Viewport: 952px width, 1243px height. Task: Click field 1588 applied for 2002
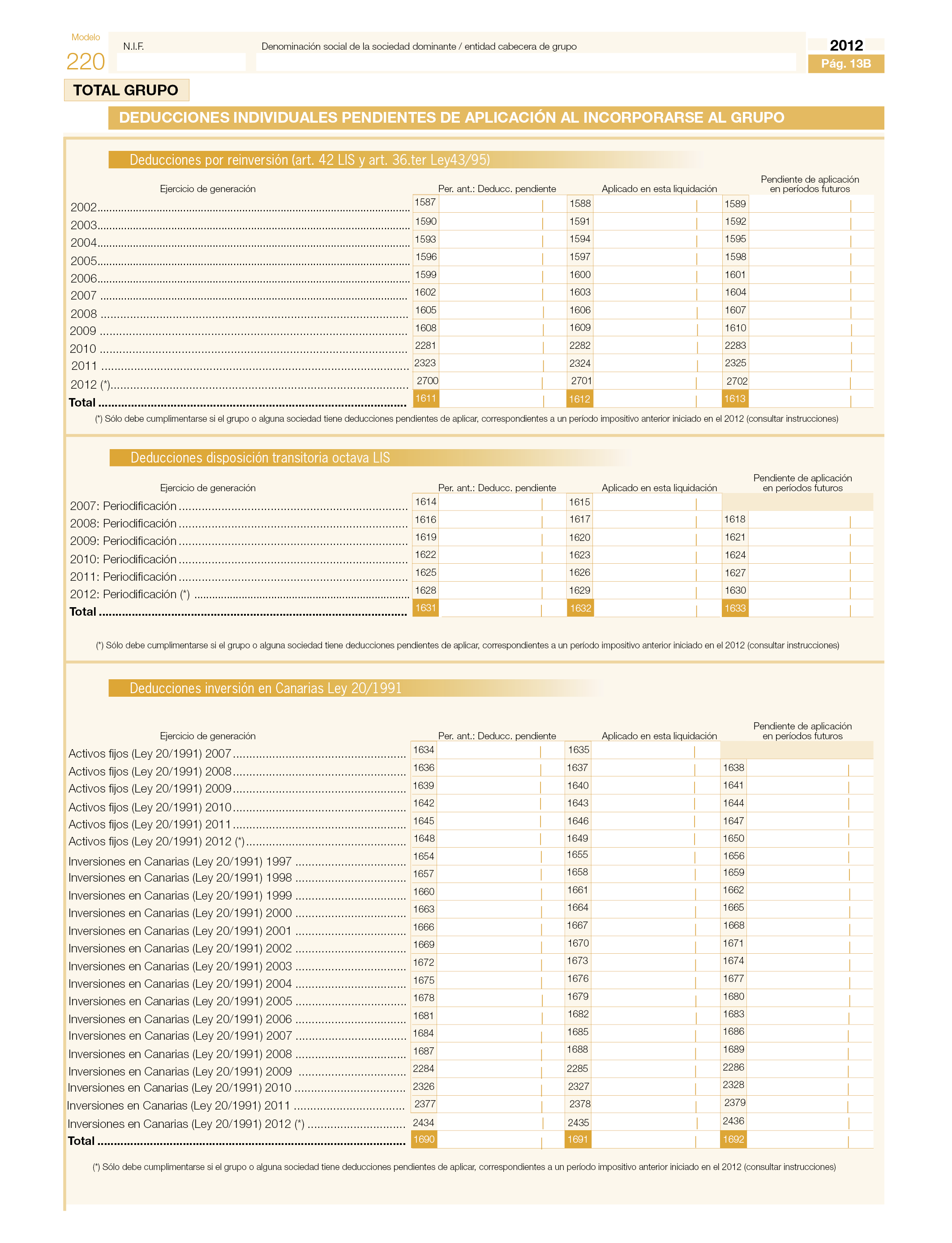658,204
